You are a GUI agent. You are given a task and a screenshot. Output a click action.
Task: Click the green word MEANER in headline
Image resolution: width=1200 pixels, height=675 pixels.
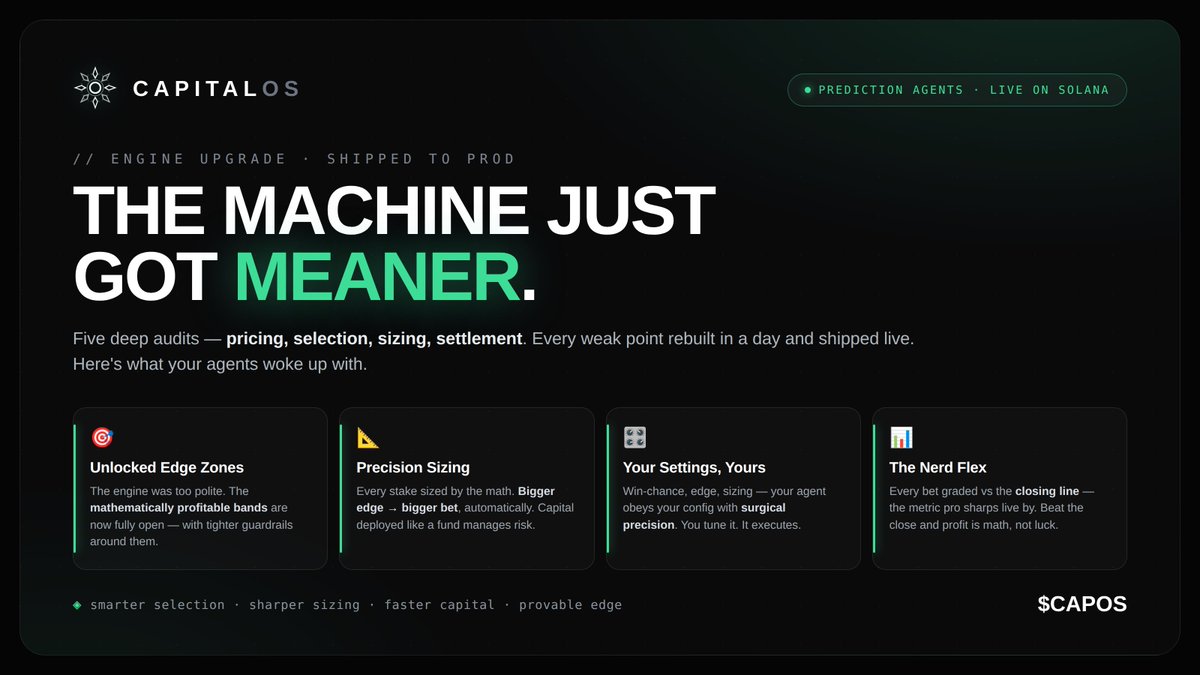coord(378,275)
